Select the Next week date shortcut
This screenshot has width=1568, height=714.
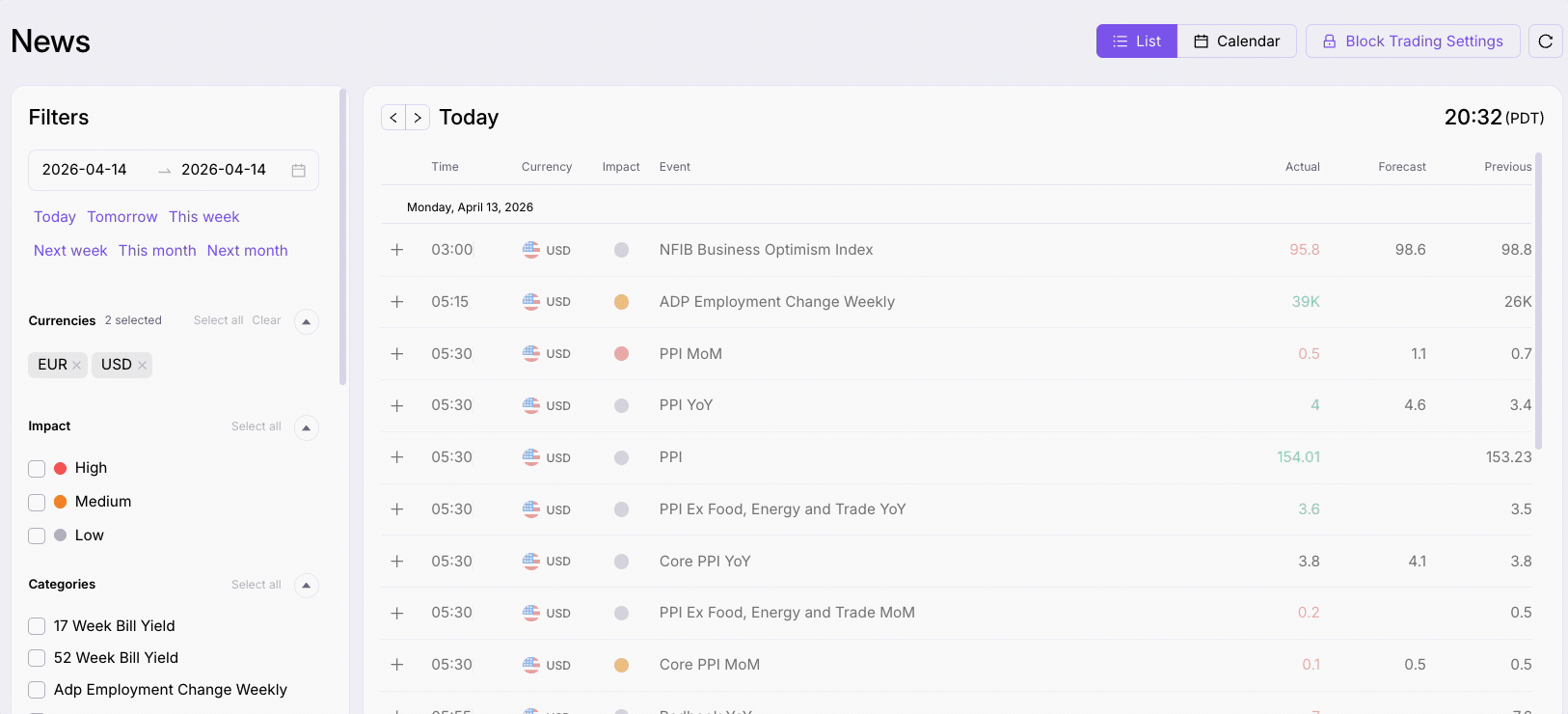click(x=70, y=251)
